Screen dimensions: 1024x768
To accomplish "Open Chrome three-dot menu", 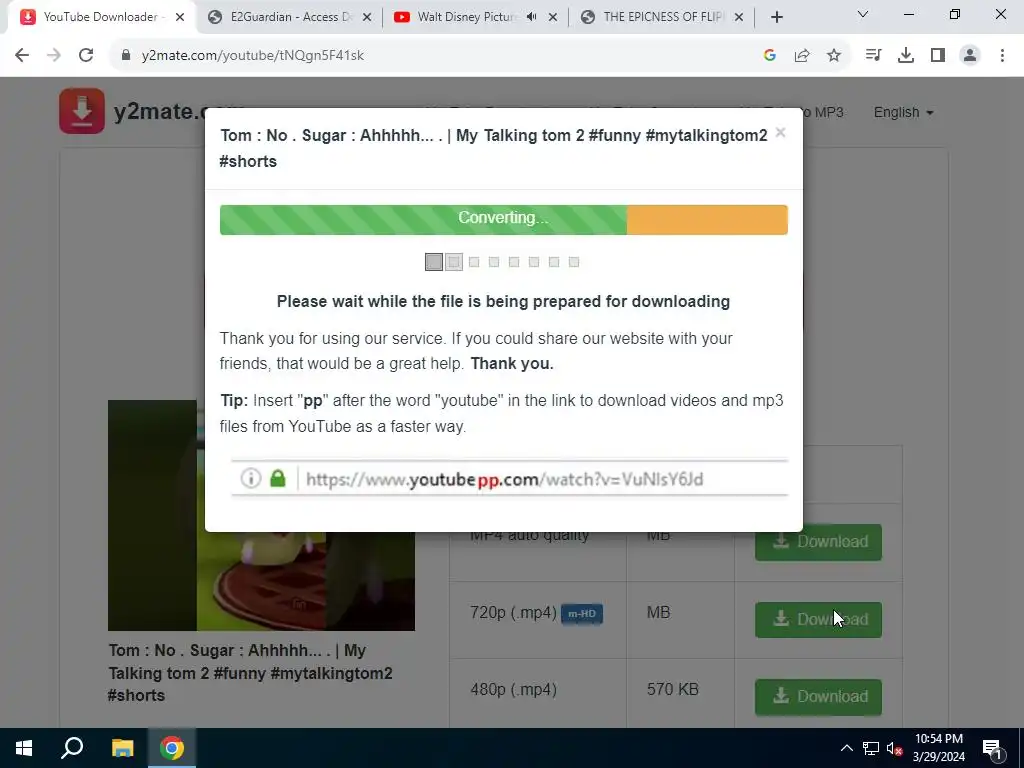I will click(x=1002, y=56).
